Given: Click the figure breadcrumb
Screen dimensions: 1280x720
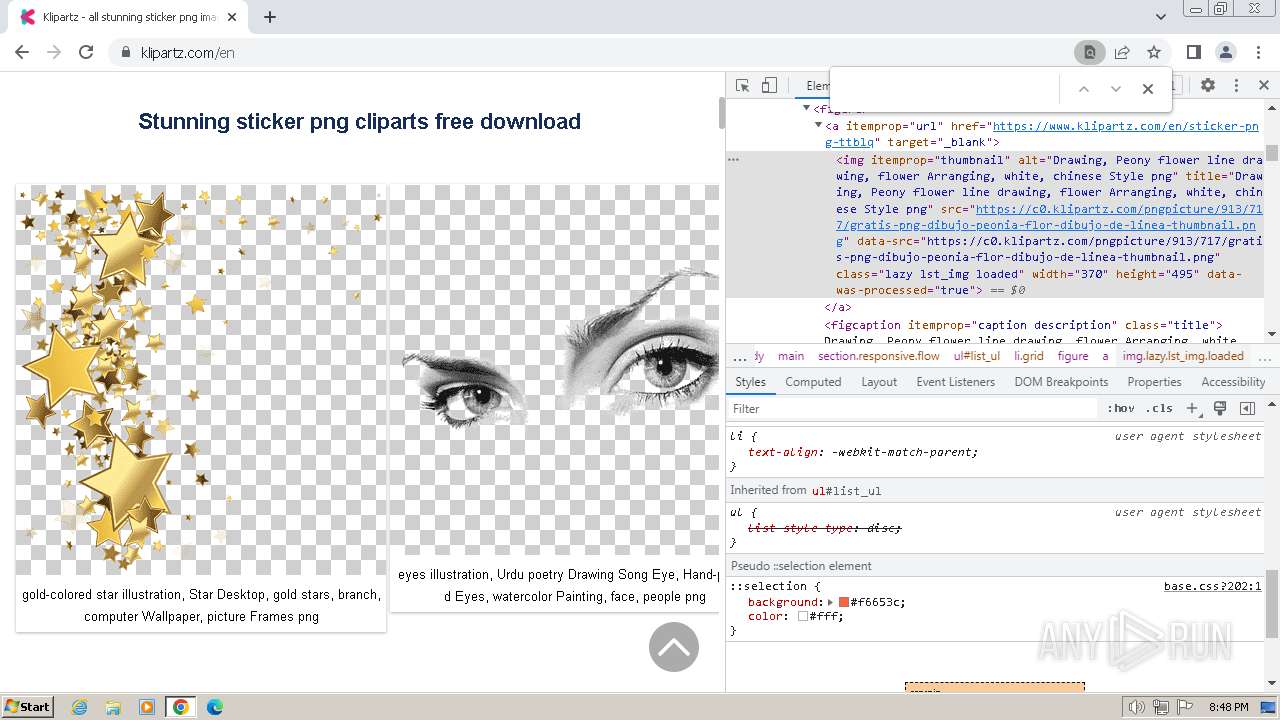Looking at the screenshot, I should click(1073, 356).
